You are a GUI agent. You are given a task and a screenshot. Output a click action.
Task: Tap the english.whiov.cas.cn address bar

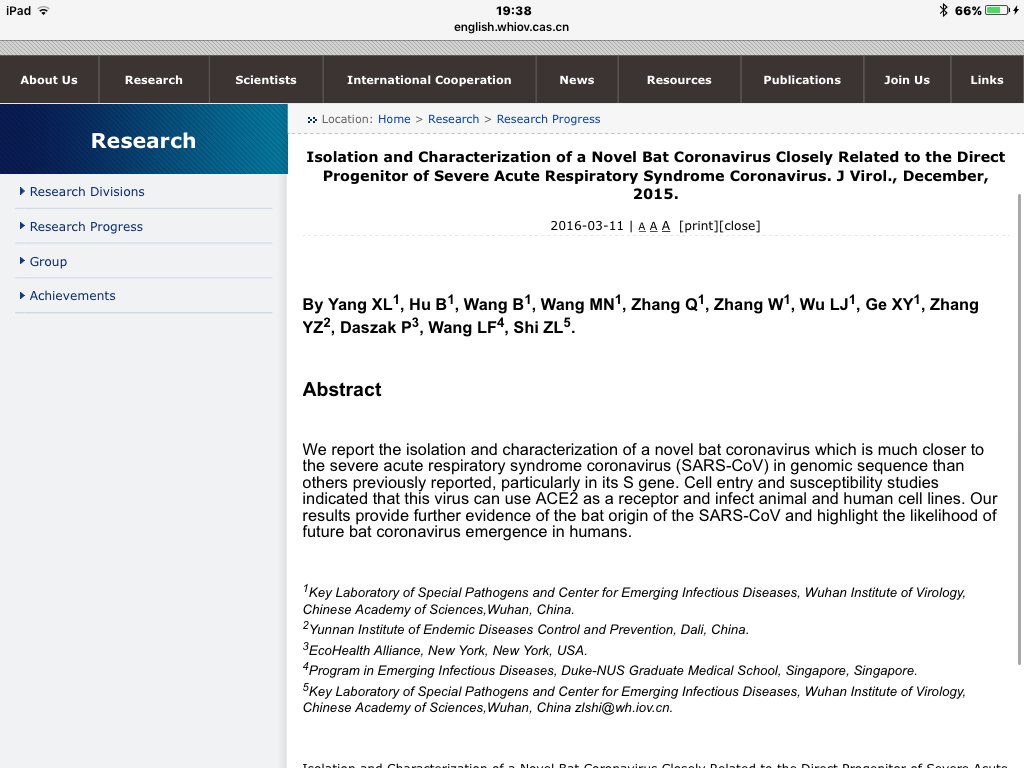click(511, 27)
